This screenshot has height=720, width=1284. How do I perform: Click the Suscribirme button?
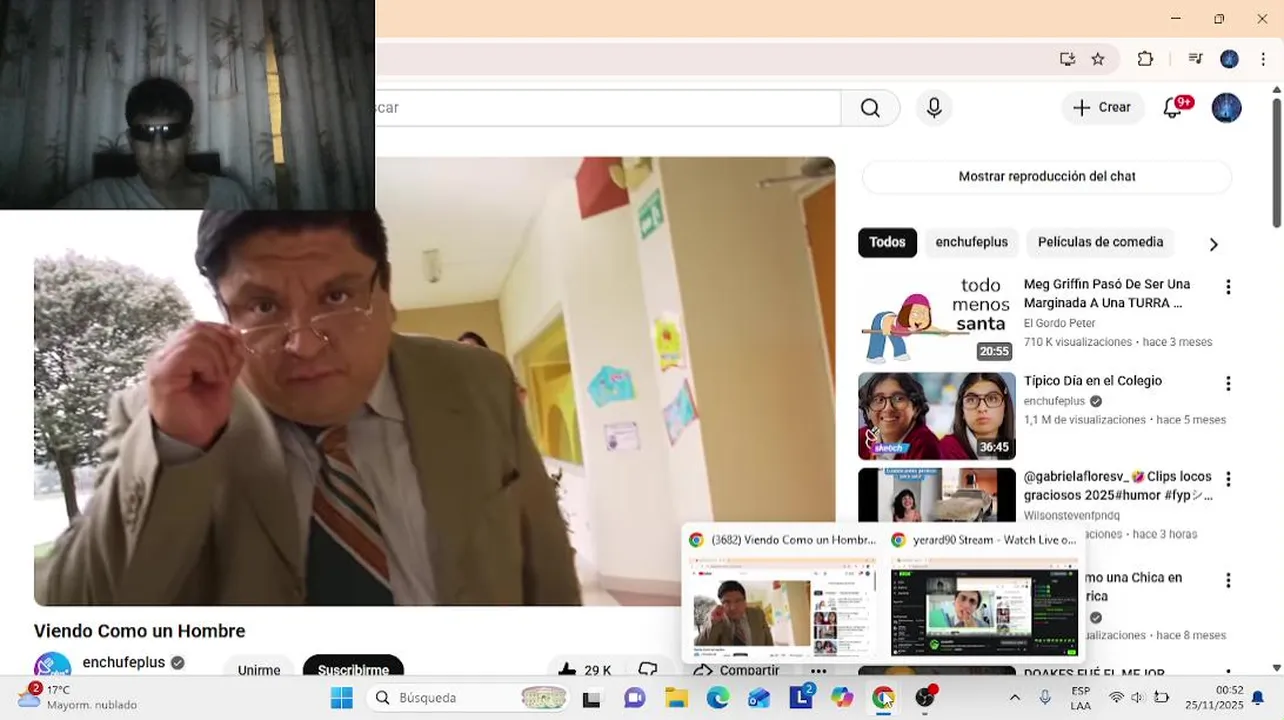point(353,670)
